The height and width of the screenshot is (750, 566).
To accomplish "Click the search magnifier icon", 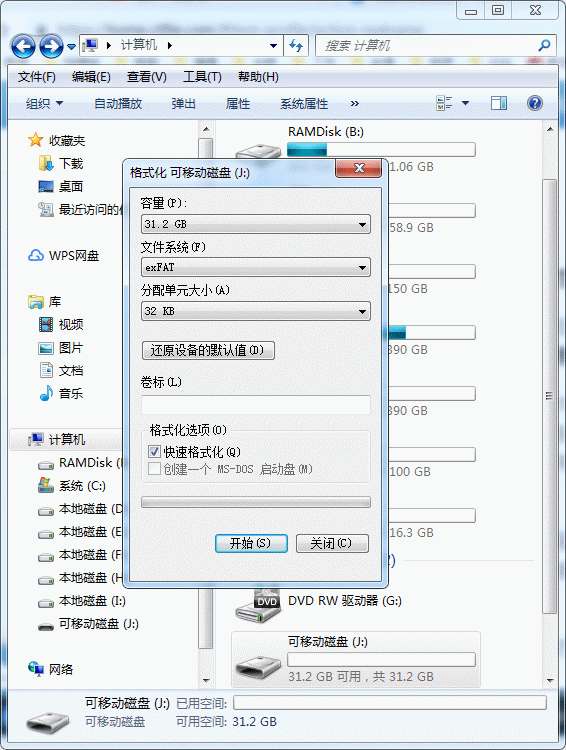I will coord(544,46).
